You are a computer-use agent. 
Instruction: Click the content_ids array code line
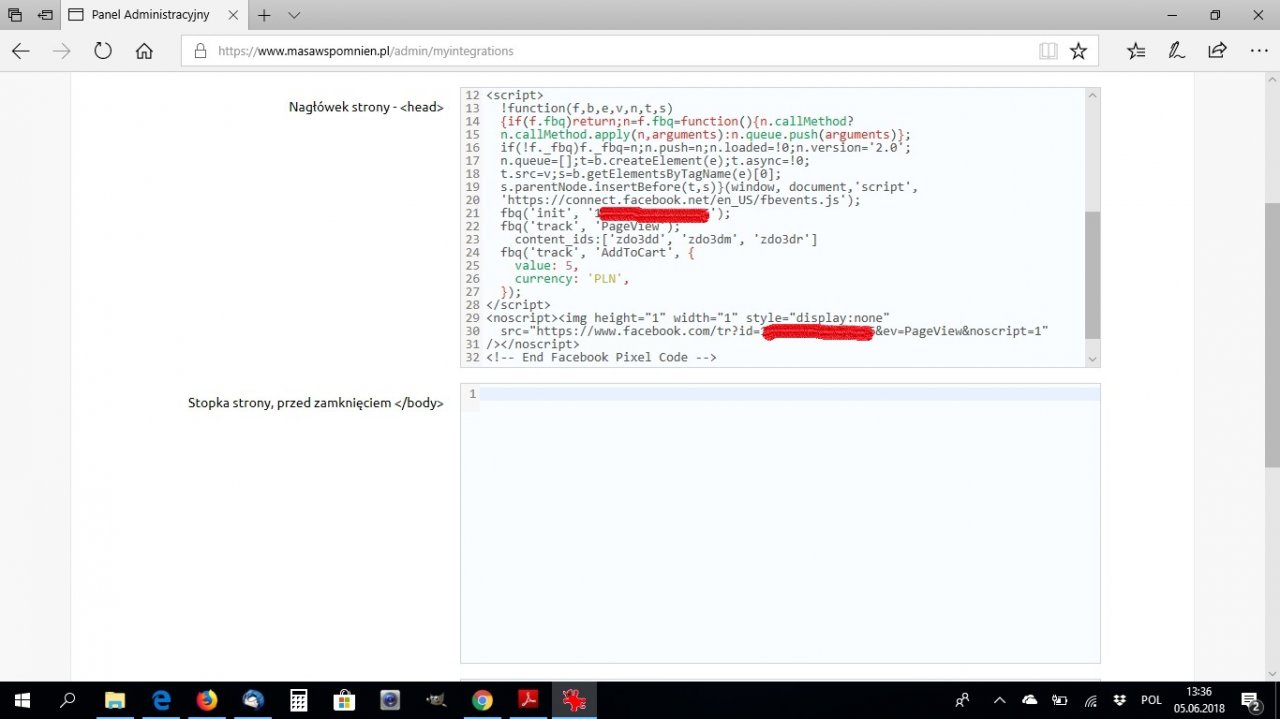666,240
